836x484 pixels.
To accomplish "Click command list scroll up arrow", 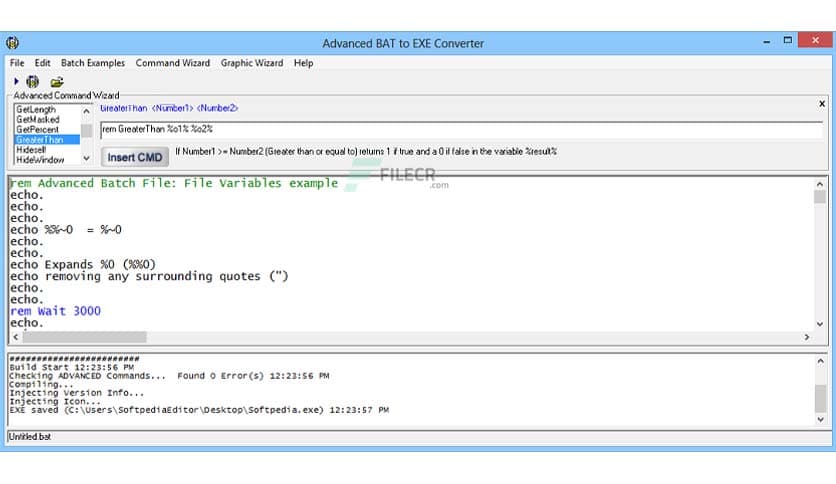I will coord(86,111).
